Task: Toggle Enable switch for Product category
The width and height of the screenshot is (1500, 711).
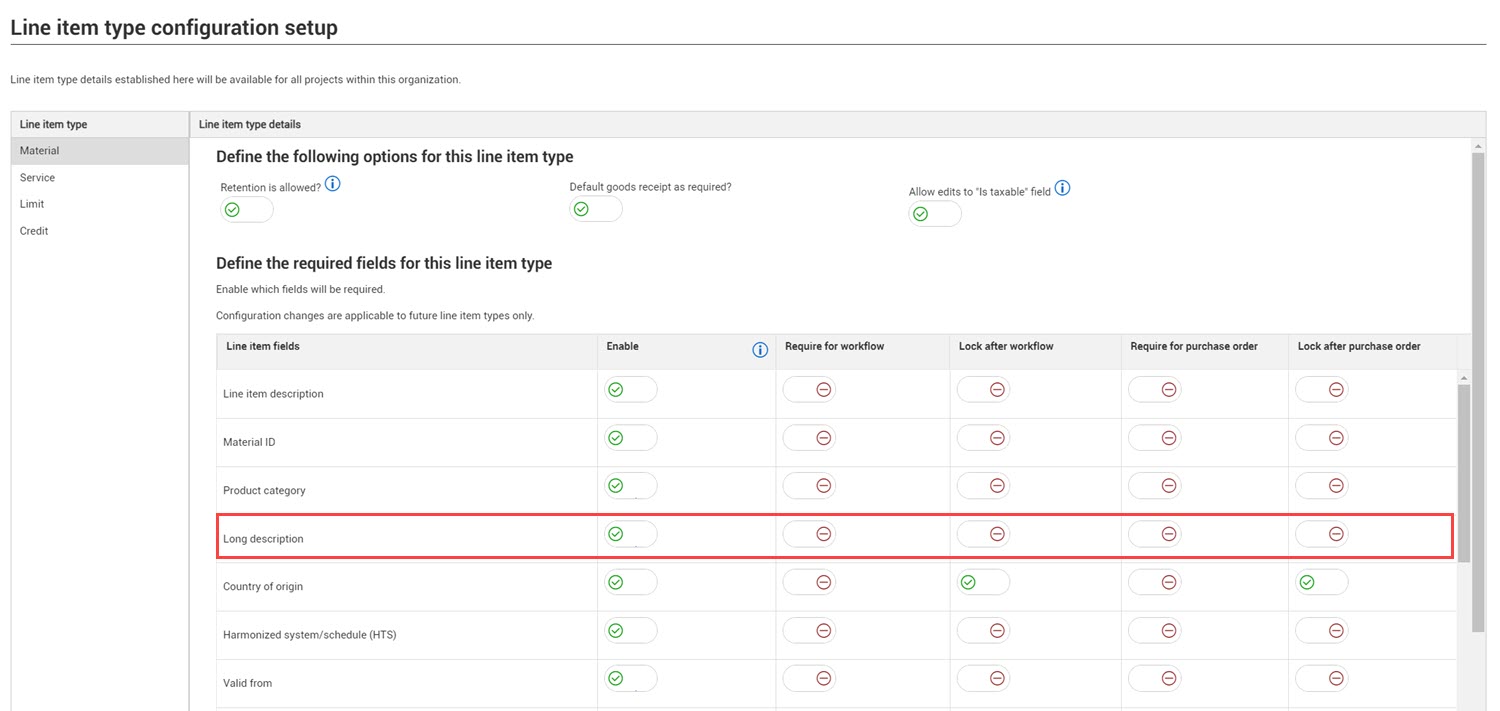Action: pos(631,486)
